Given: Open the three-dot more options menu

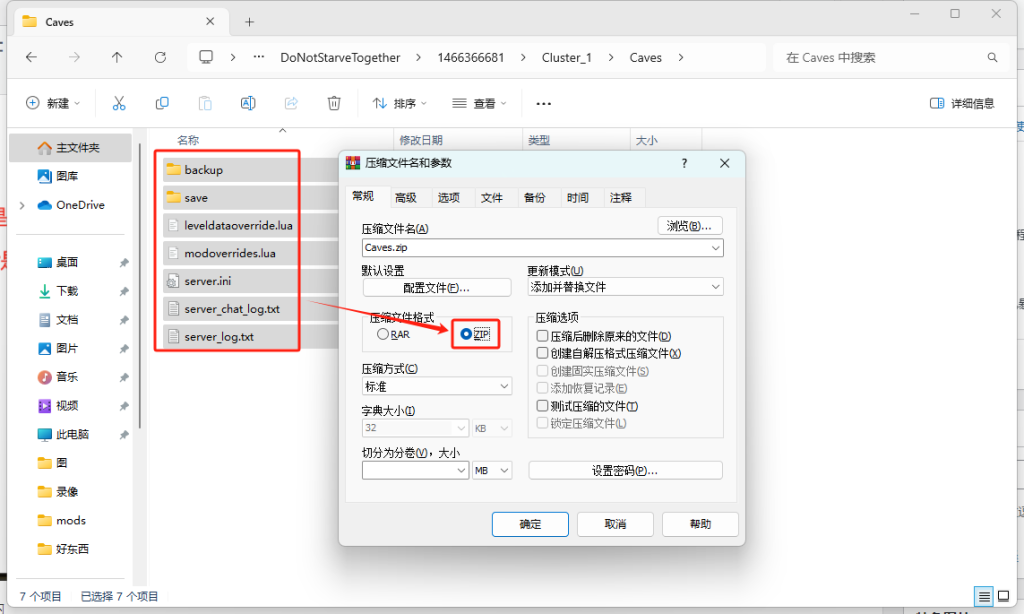Looking at the screenshot, I should (x=543, y=103).
